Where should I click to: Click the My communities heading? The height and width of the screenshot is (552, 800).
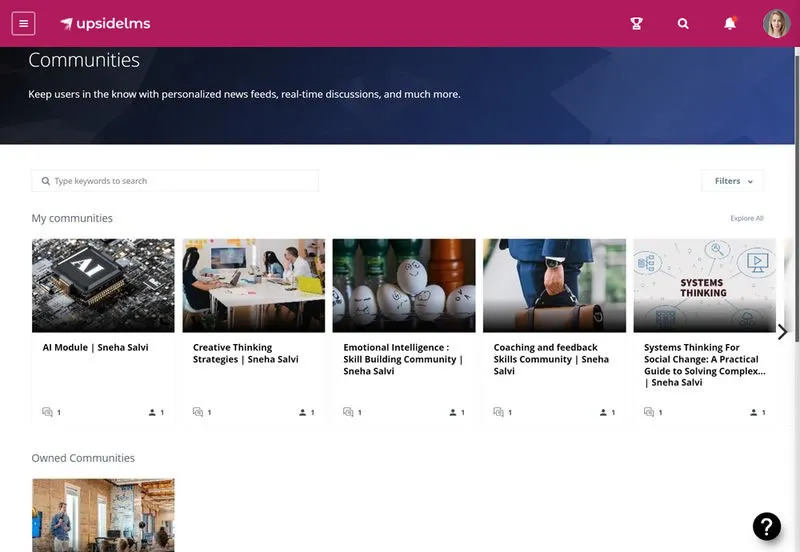72,218
